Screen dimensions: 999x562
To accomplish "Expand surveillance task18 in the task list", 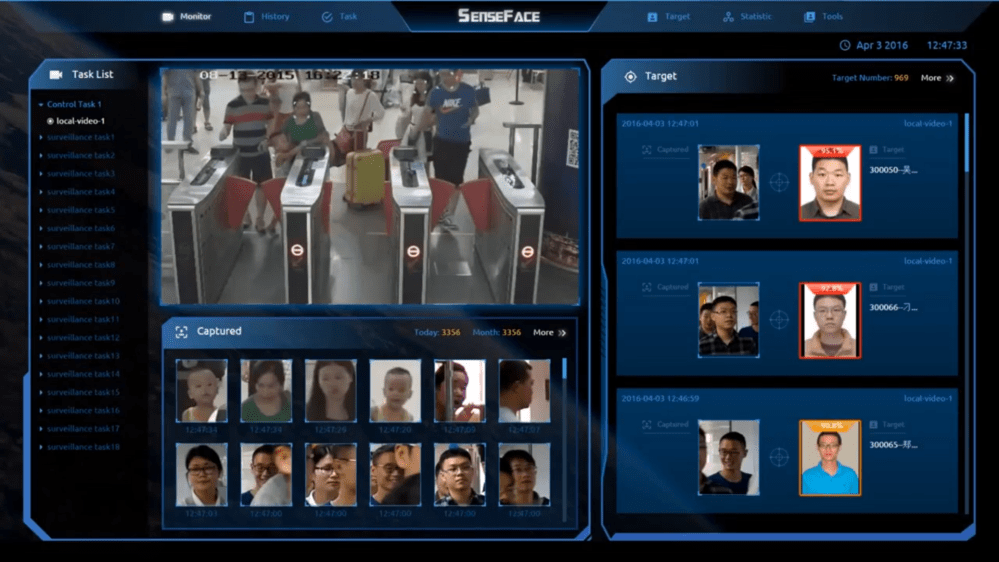I will [x=41, y=447].
